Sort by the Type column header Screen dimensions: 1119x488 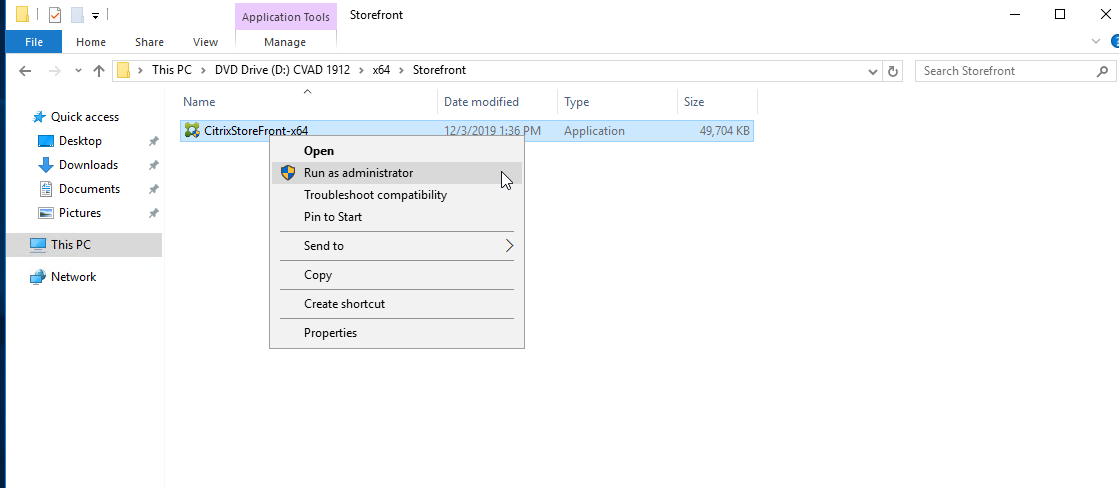click(617, 102)
